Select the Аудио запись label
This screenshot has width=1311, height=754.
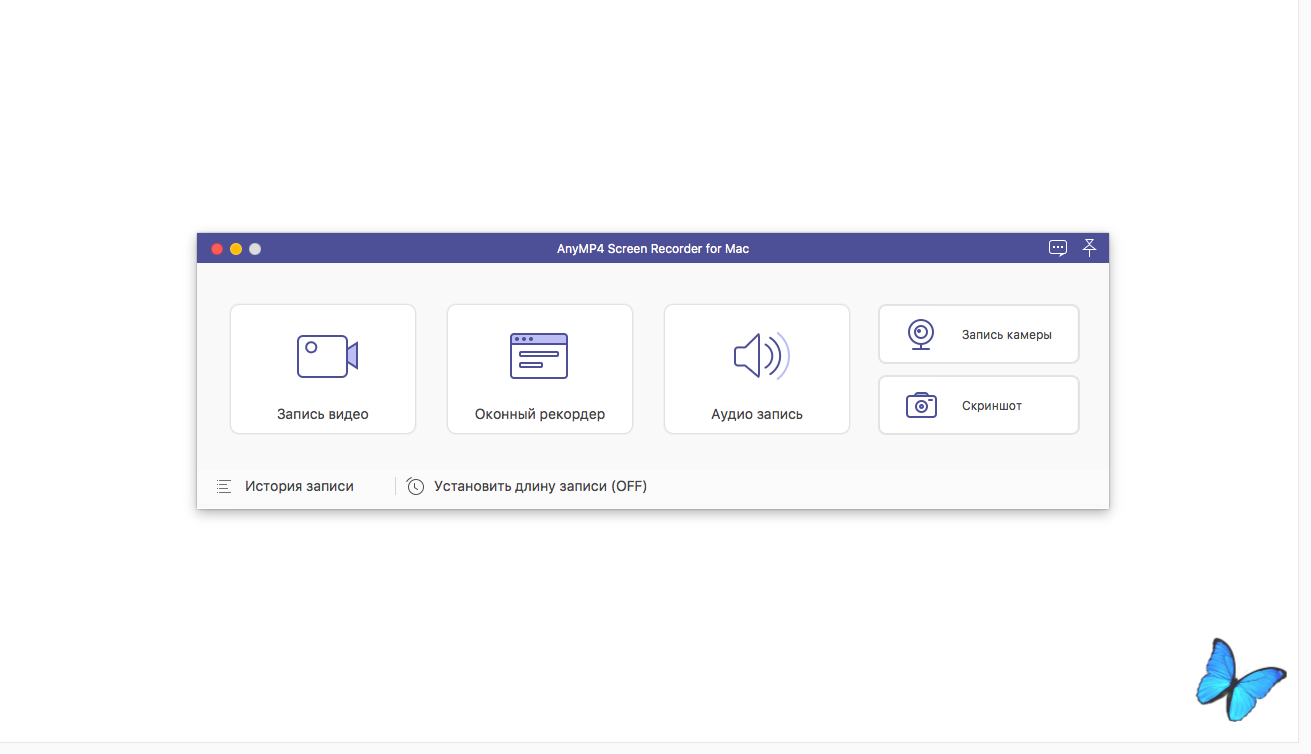click(x=757, y=414)
